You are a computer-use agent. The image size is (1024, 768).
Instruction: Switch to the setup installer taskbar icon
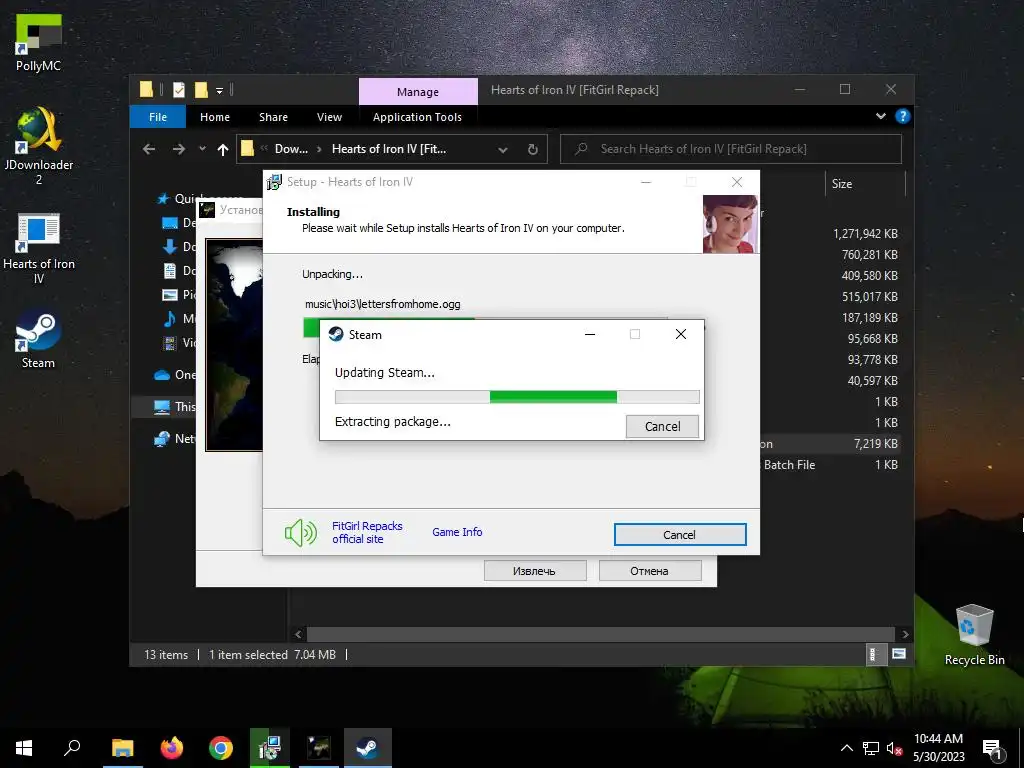269,748
